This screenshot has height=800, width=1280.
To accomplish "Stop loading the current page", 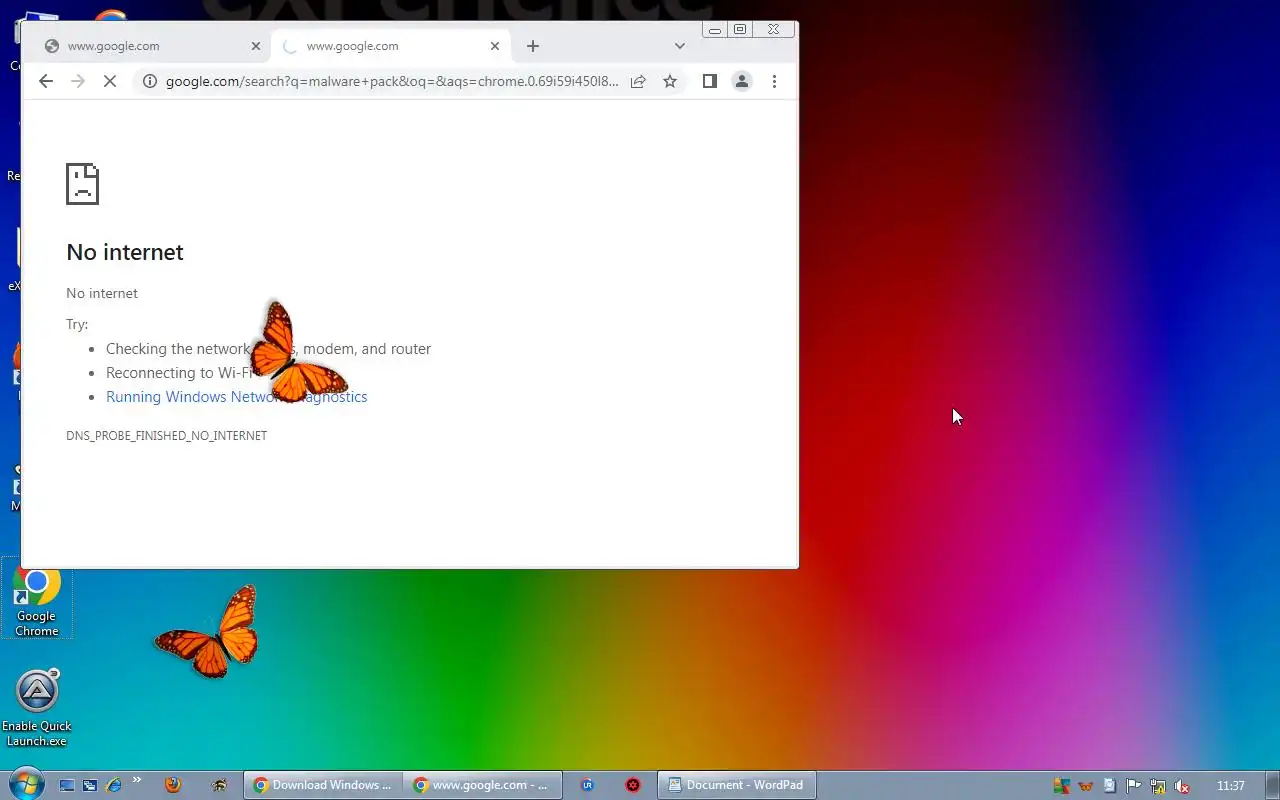I will (x=110, y=82).
